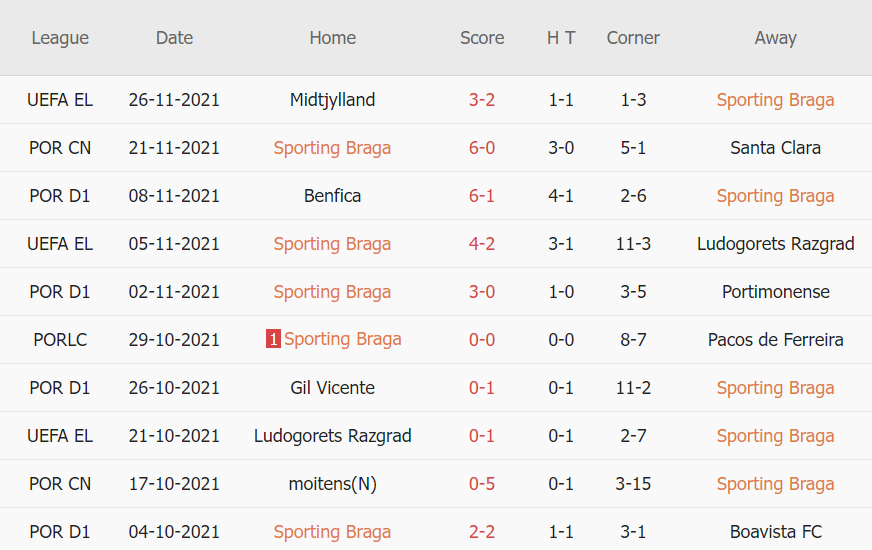
Task: Open the Midtjylland team link
Action: coord(332,100)
